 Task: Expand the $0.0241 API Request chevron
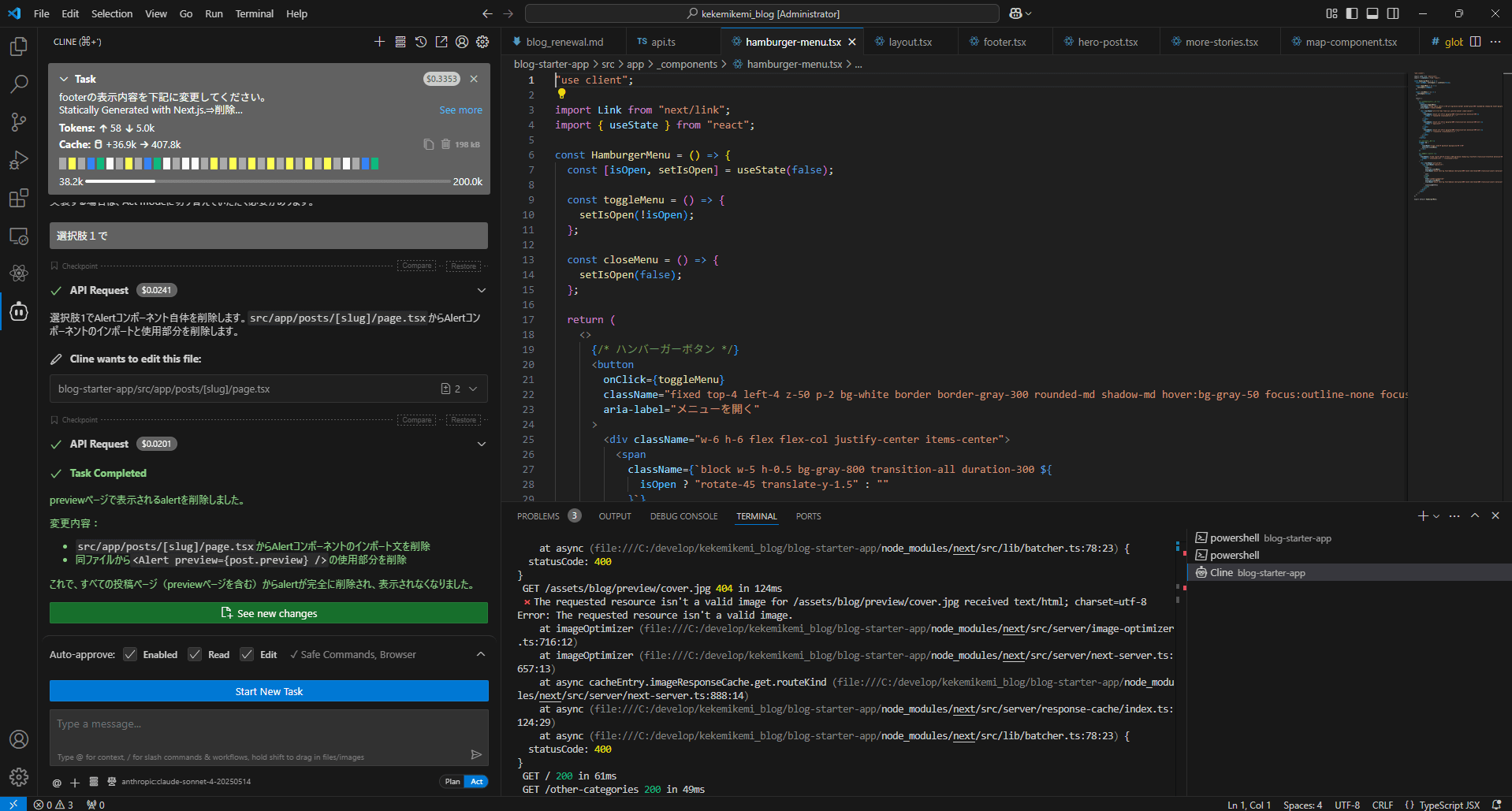(x=482, y=290)
